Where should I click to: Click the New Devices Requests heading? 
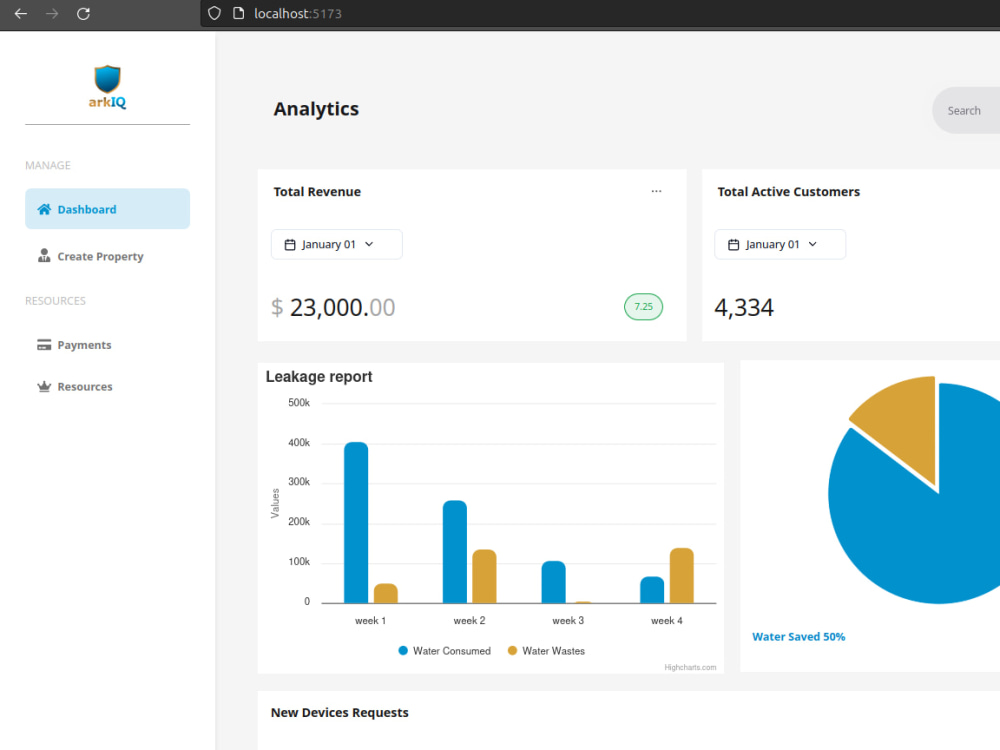339,712
